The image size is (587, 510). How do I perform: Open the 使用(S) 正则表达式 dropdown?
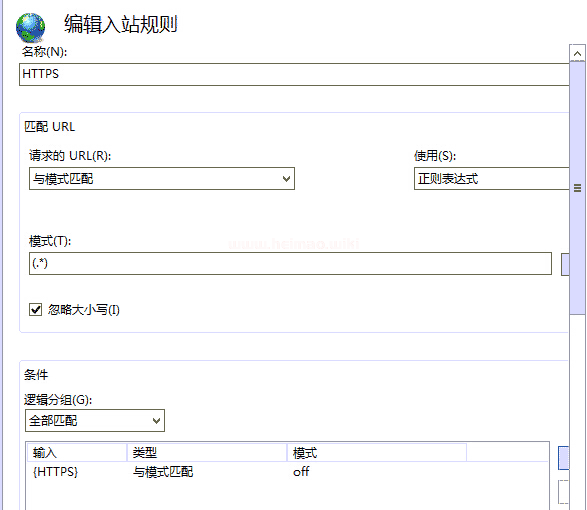(492, 179)
